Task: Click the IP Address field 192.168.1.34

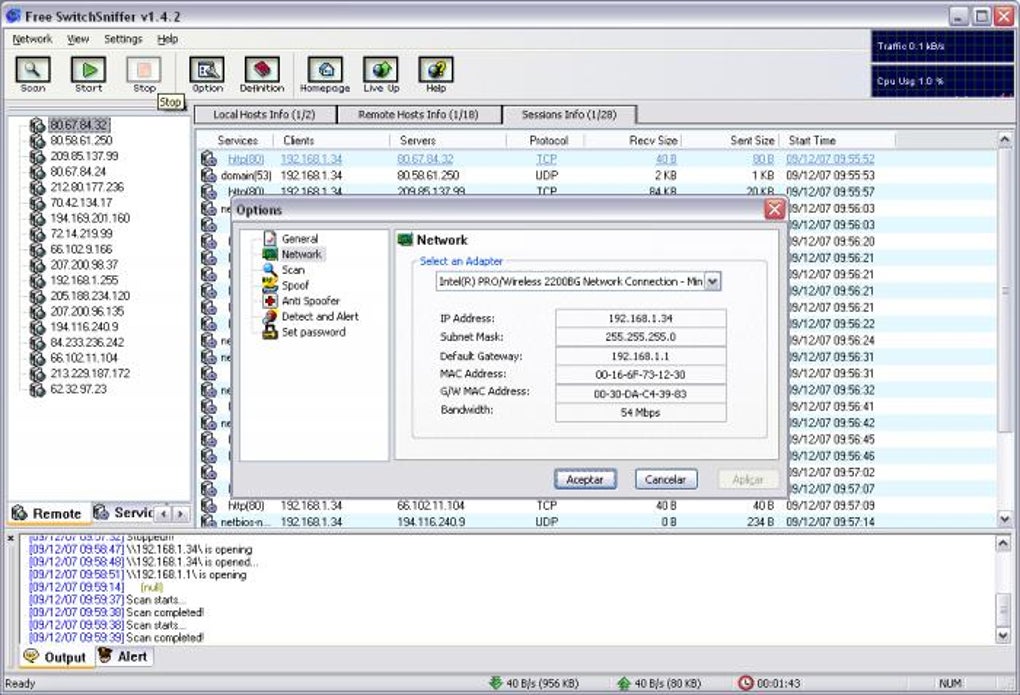Action: [641, 318]
